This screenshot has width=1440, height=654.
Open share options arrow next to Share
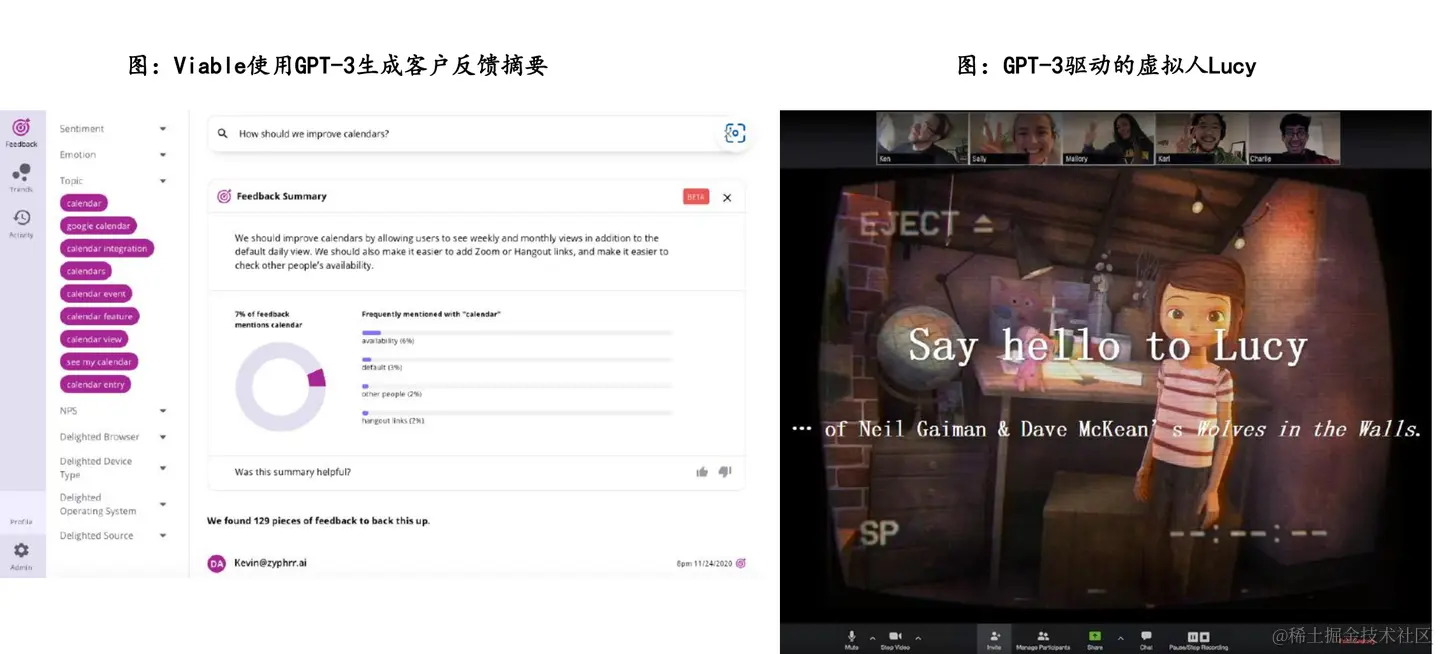(x=1120, y=638)
